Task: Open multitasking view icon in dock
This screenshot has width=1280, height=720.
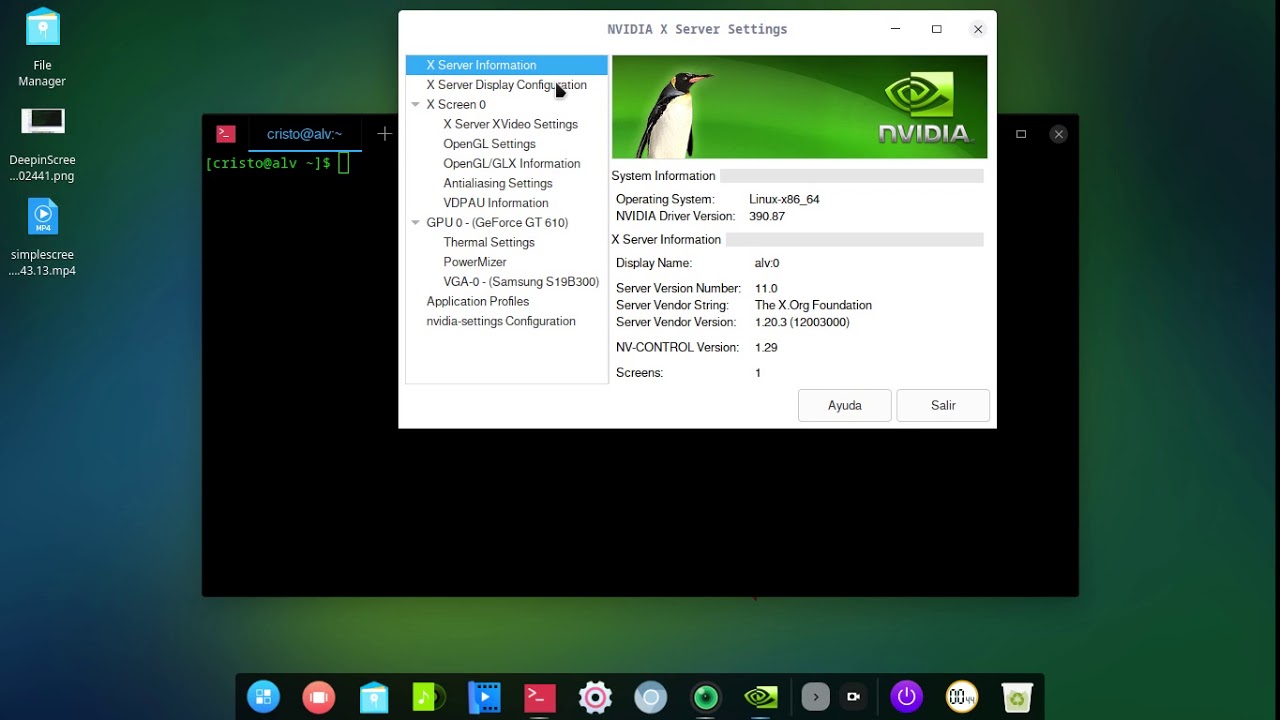Action: 319,697
